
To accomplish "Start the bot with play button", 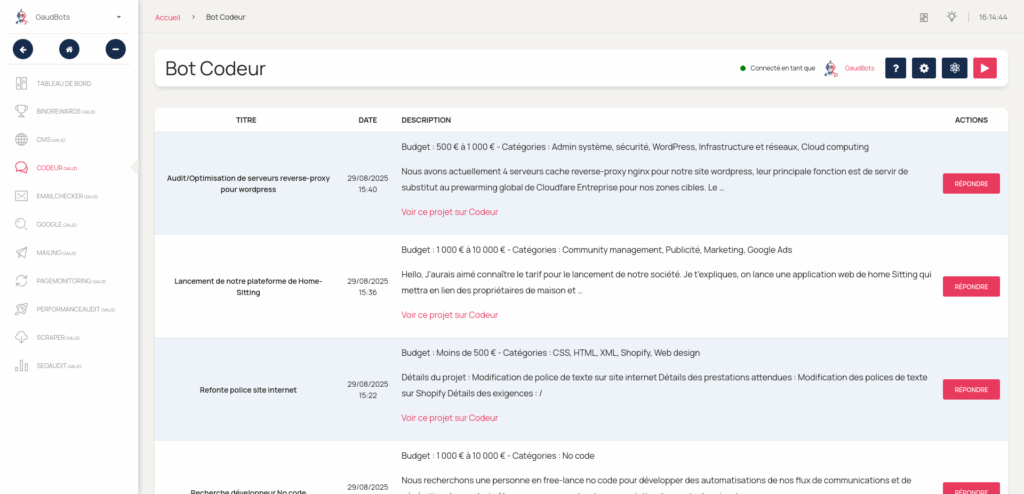I will [985, 68].
